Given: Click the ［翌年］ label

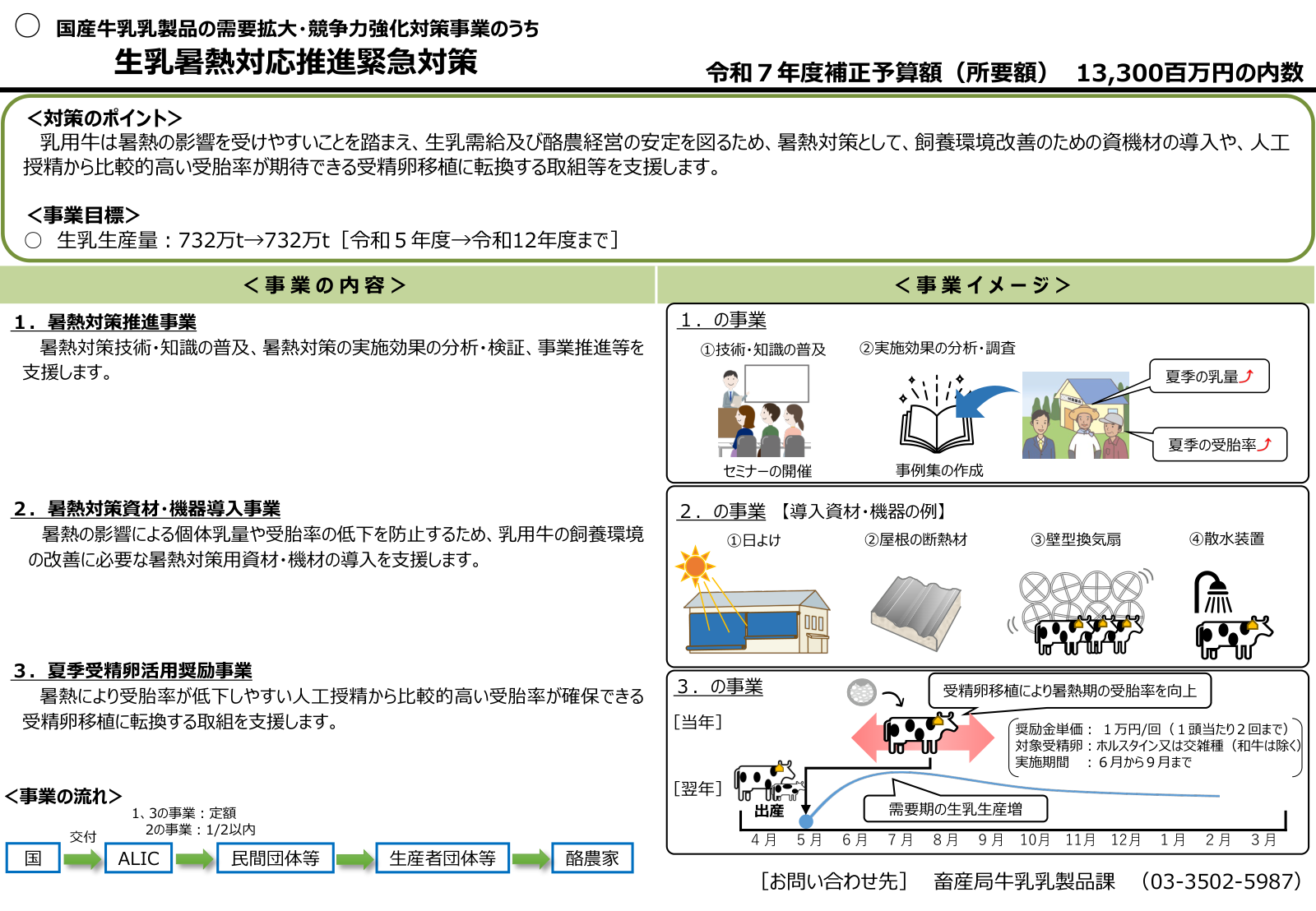Looking at the screenshot, I should coord(698,788).
